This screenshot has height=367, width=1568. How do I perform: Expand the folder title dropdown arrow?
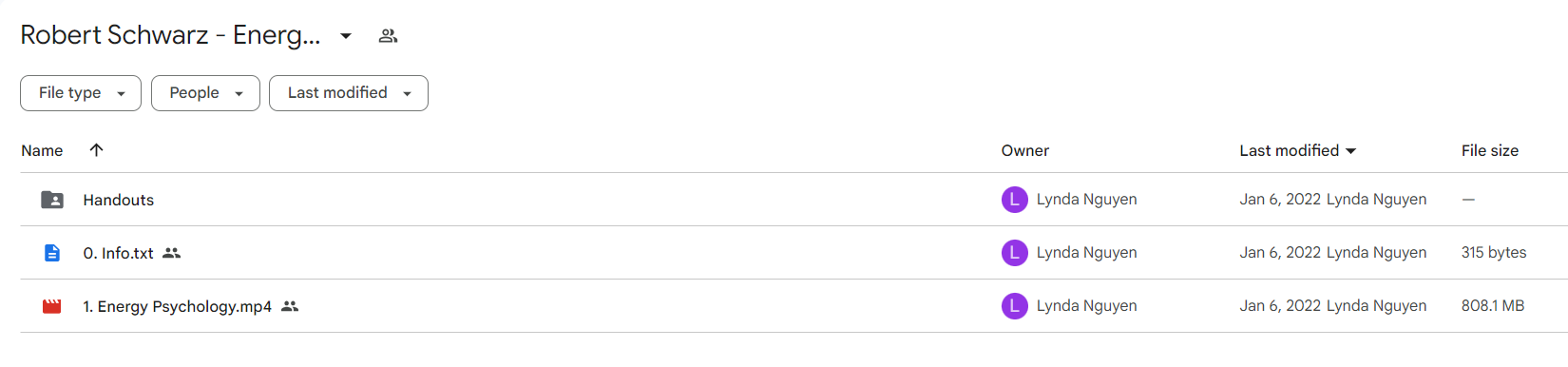pos(346,36)
